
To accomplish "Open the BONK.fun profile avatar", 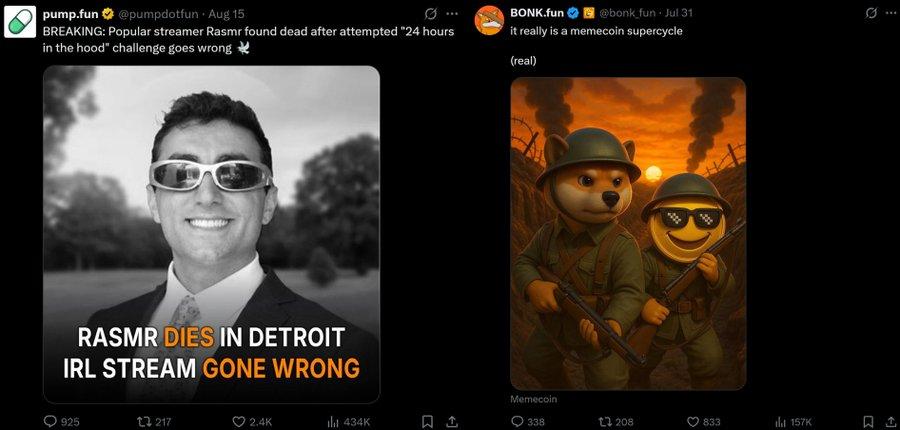I will click(488, 21).
